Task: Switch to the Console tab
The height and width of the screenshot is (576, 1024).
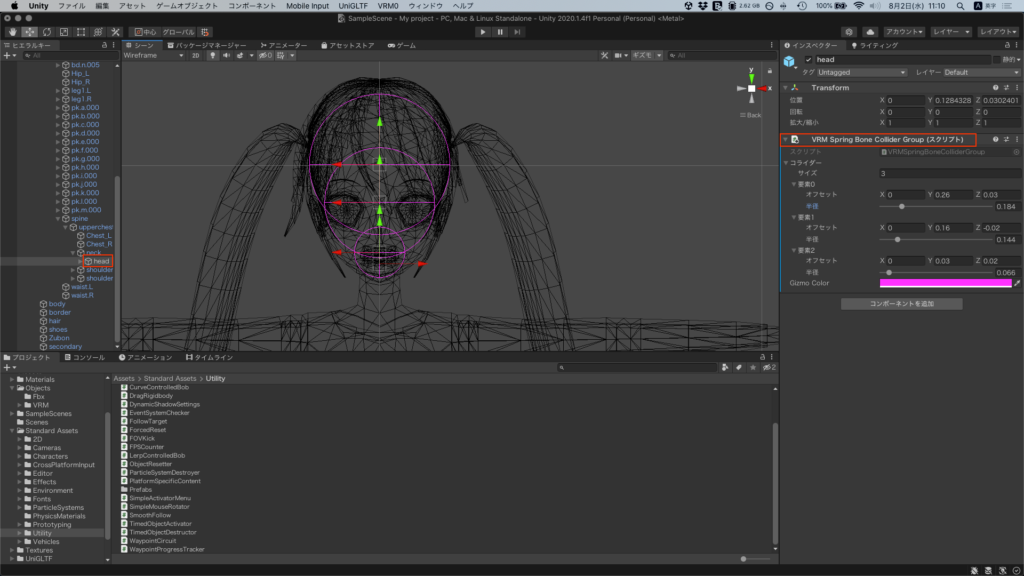Action: (84, 357)
